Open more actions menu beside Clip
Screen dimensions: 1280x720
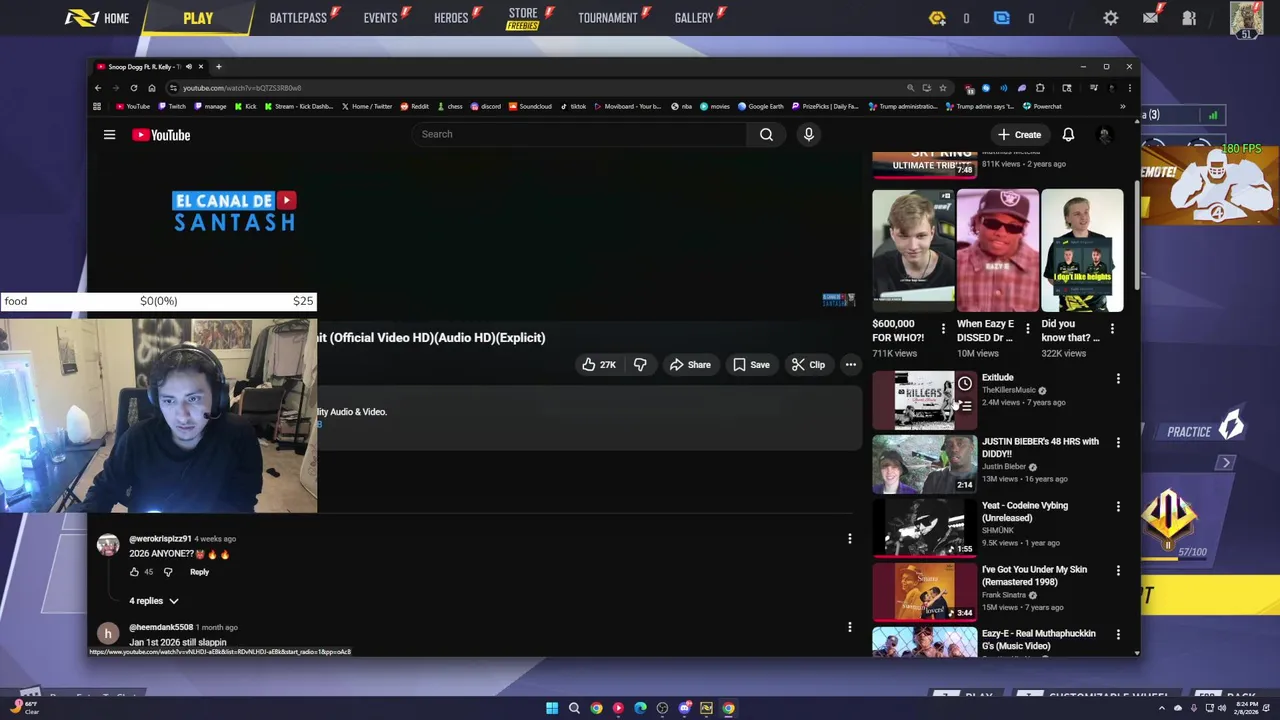pyautogui.click(x=850, y=364)
